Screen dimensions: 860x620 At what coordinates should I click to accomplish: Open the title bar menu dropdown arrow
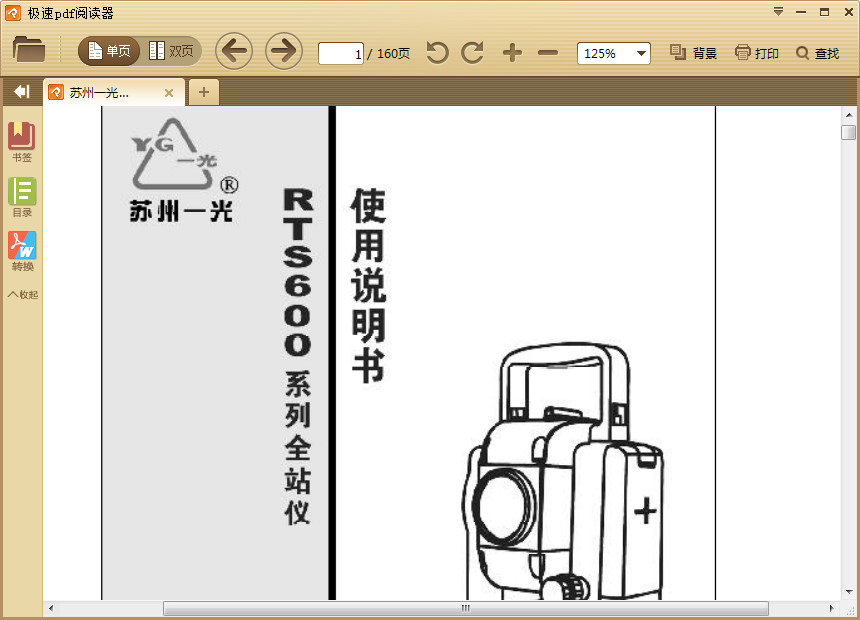coord(778,12)
